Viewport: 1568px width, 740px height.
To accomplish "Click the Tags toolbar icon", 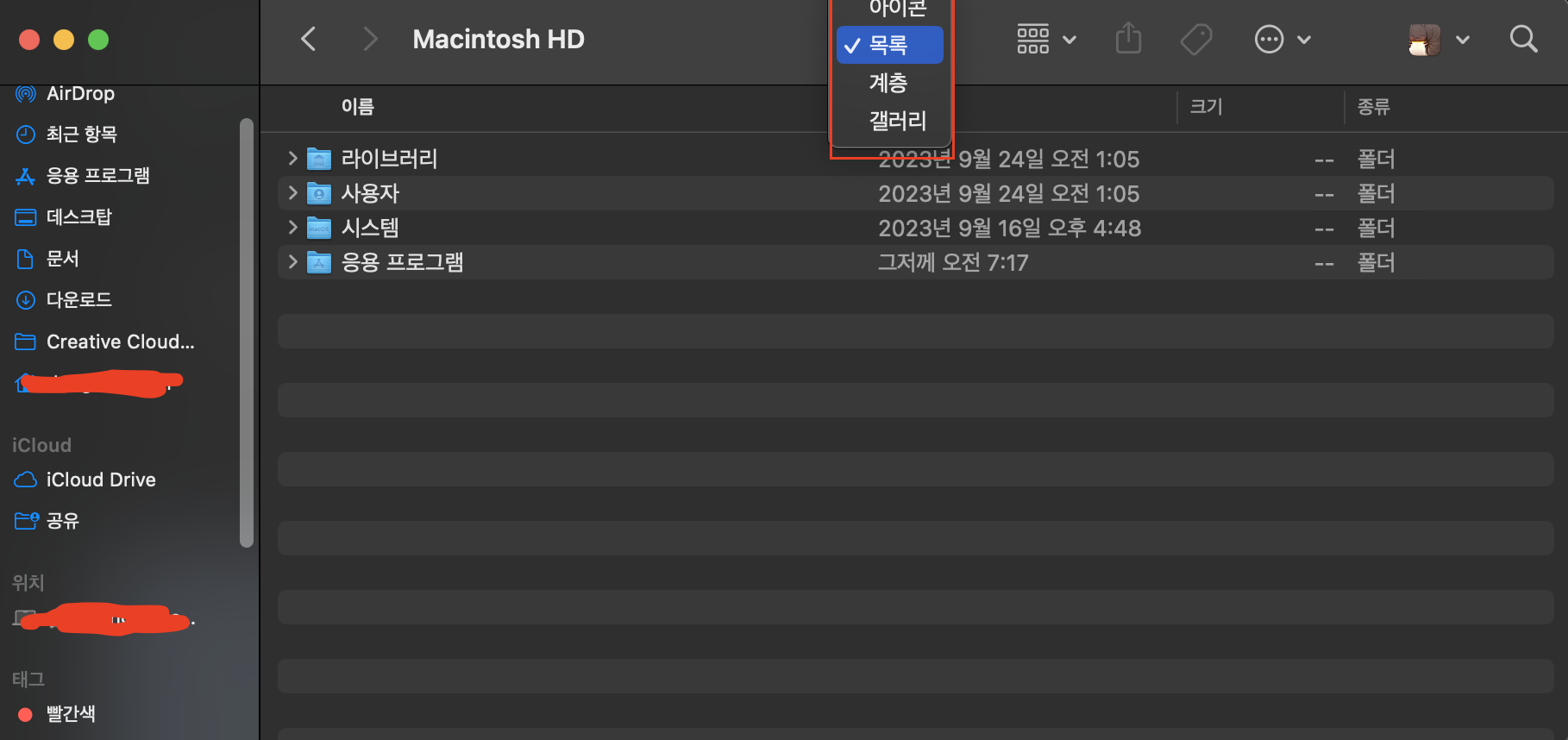I will 1196,39.
